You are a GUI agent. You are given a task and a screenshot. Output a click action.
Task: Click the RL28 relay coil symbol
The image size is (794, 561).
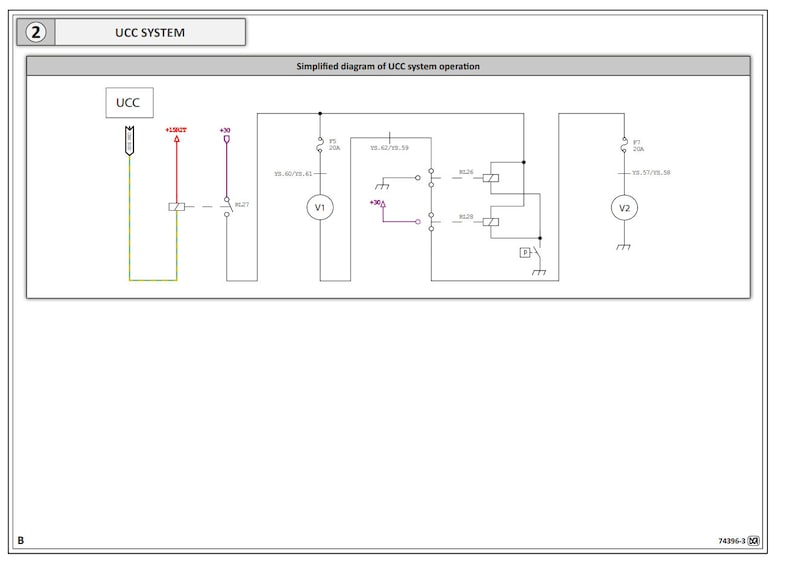pos(491,222)
